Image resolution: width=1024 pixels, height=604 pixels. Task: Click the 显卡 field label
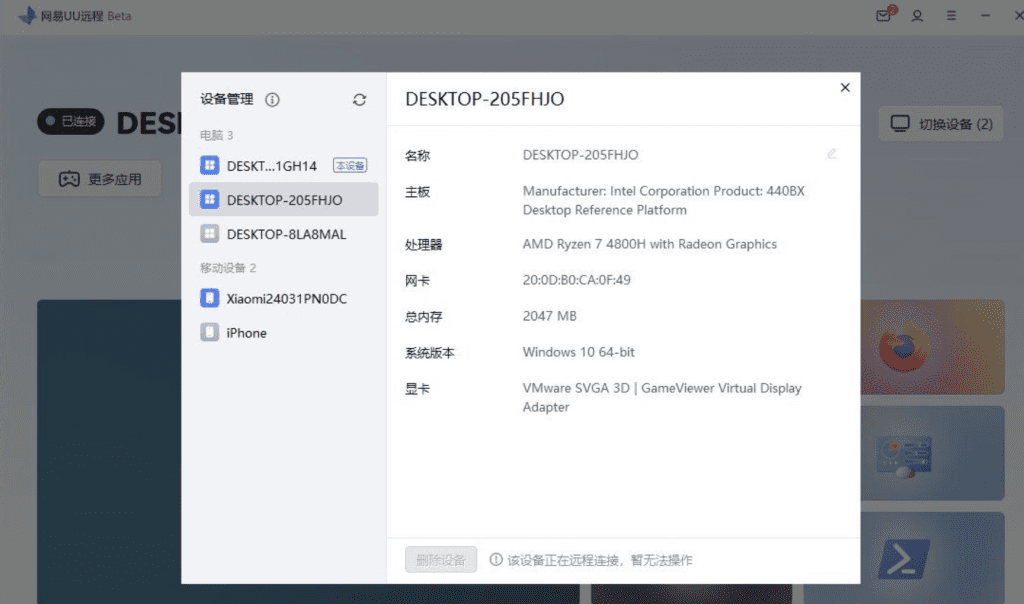pyautogui.click(x=417, y=389)
